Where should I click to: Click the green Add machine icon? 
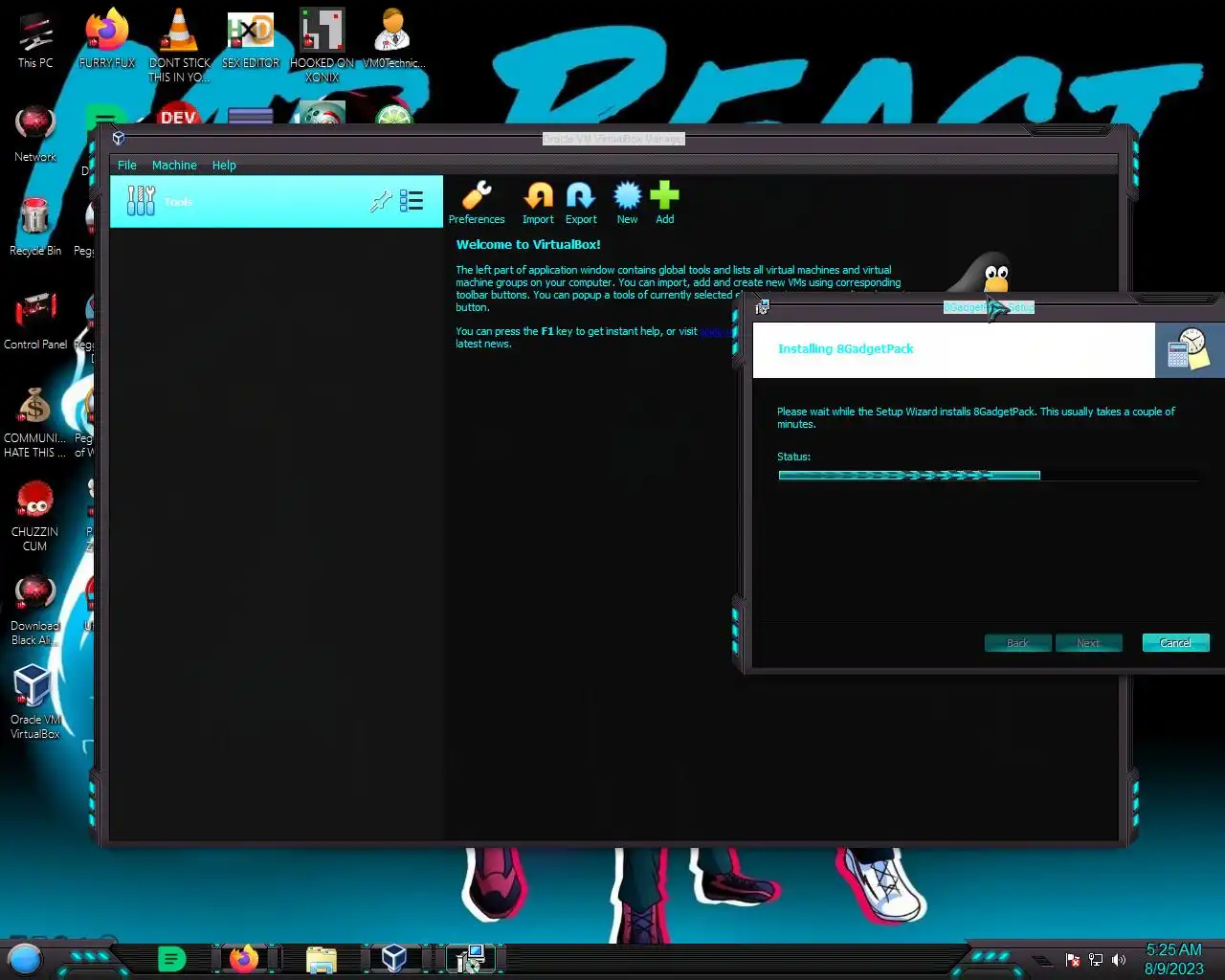[x=664, y=203]
